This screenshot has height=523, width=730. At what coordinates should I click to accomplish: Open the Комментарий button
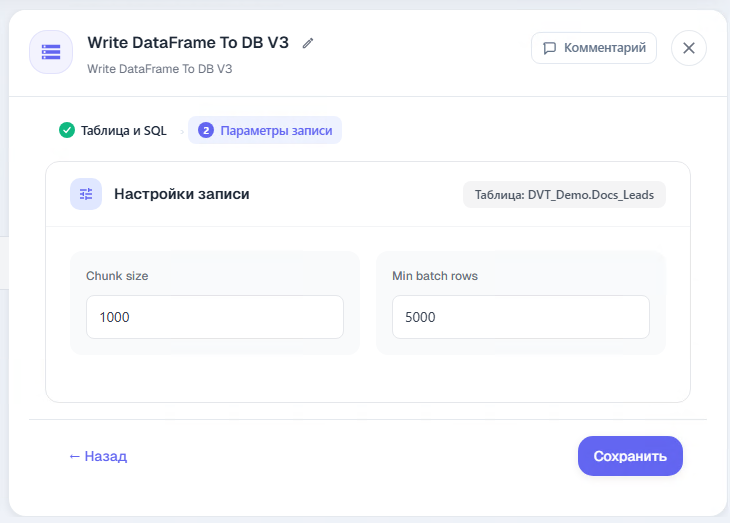pyautogui.click(x=594, y=48)
